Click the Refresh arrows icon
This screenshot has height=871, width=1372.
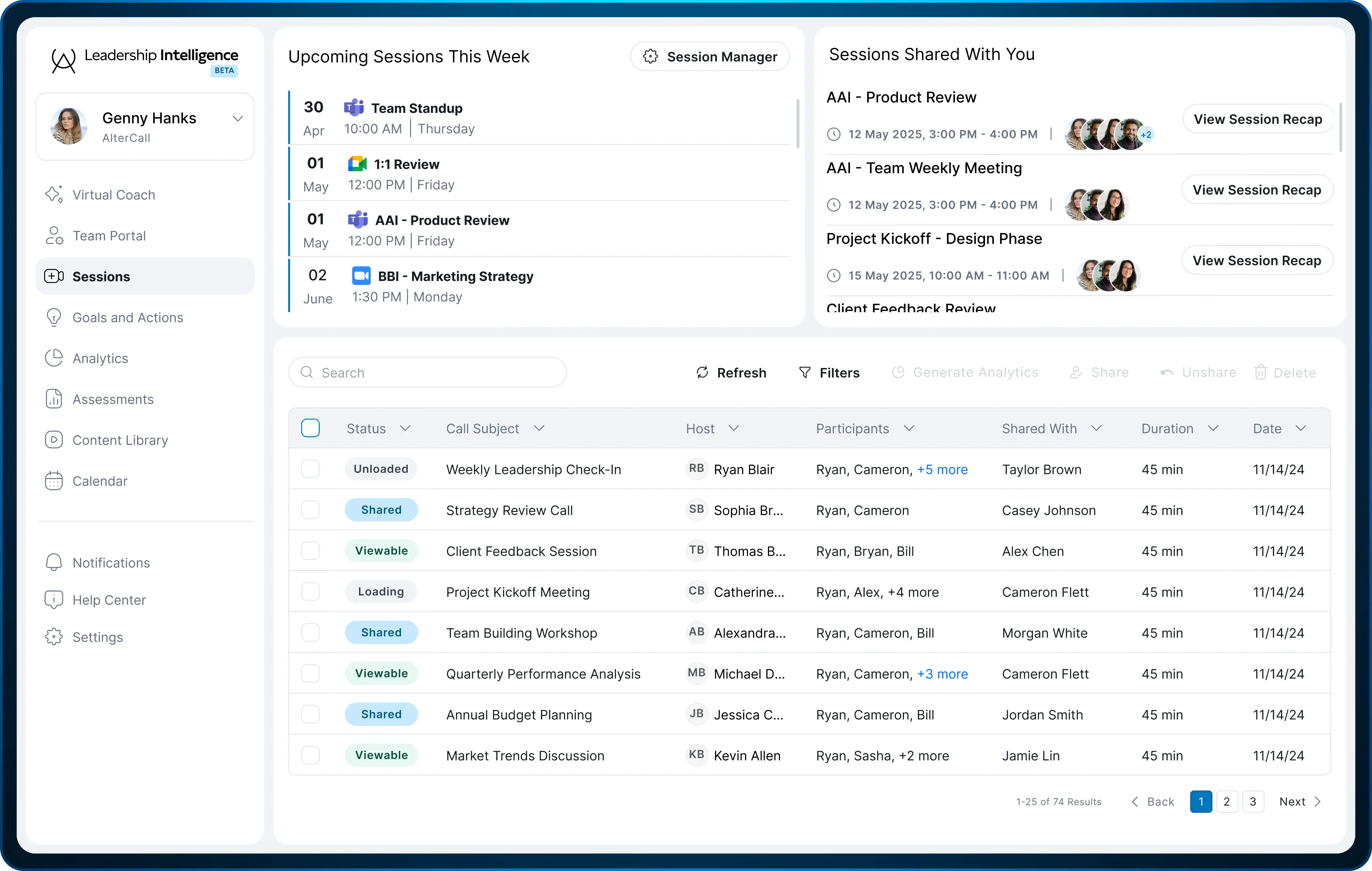click(x=702, y=372)
